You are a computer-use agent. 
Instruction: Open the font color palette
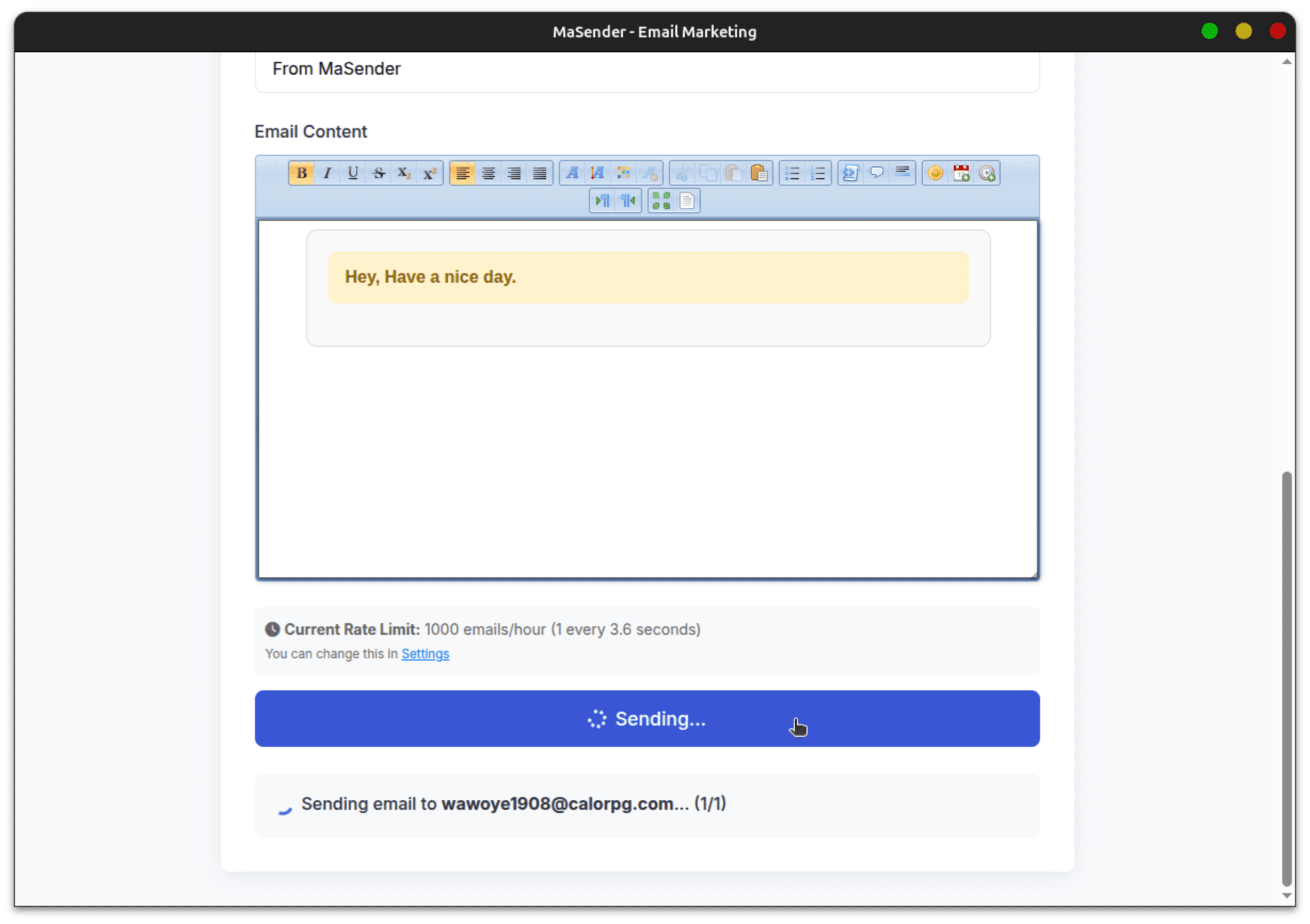[x=624, y=173]
